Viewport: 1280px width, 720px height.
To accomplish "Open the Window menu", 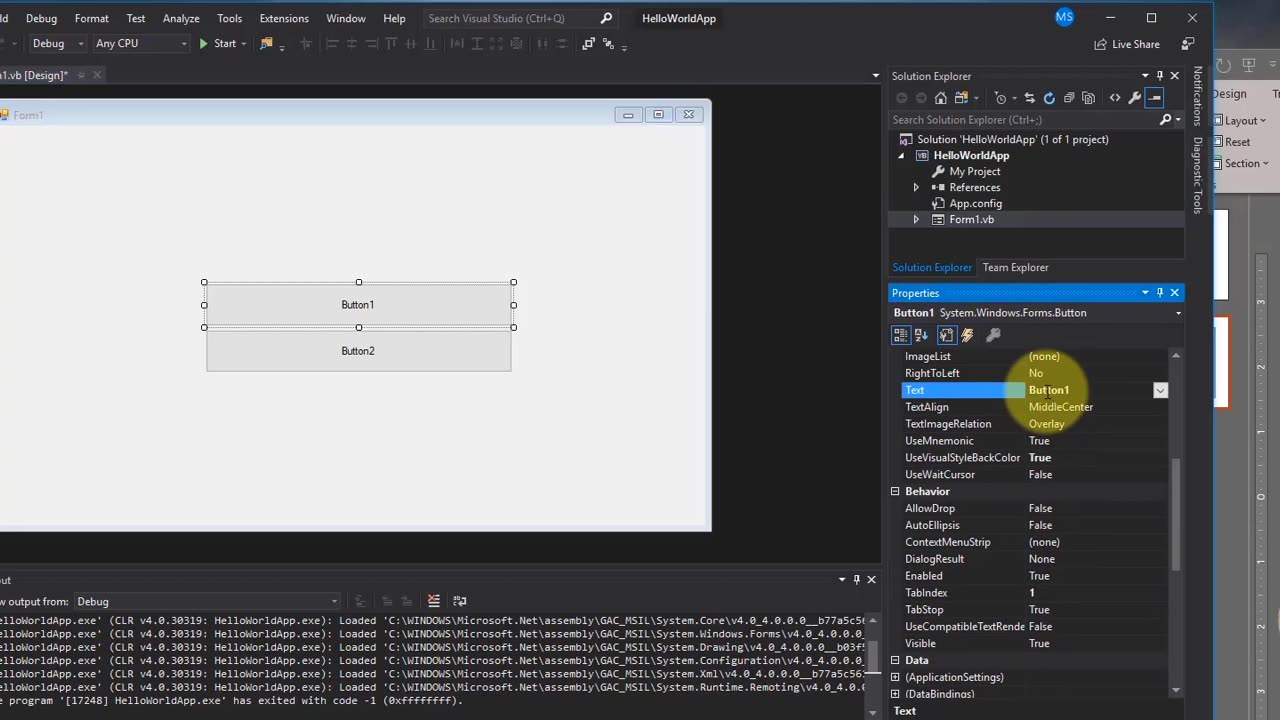I will coord(346,18).
